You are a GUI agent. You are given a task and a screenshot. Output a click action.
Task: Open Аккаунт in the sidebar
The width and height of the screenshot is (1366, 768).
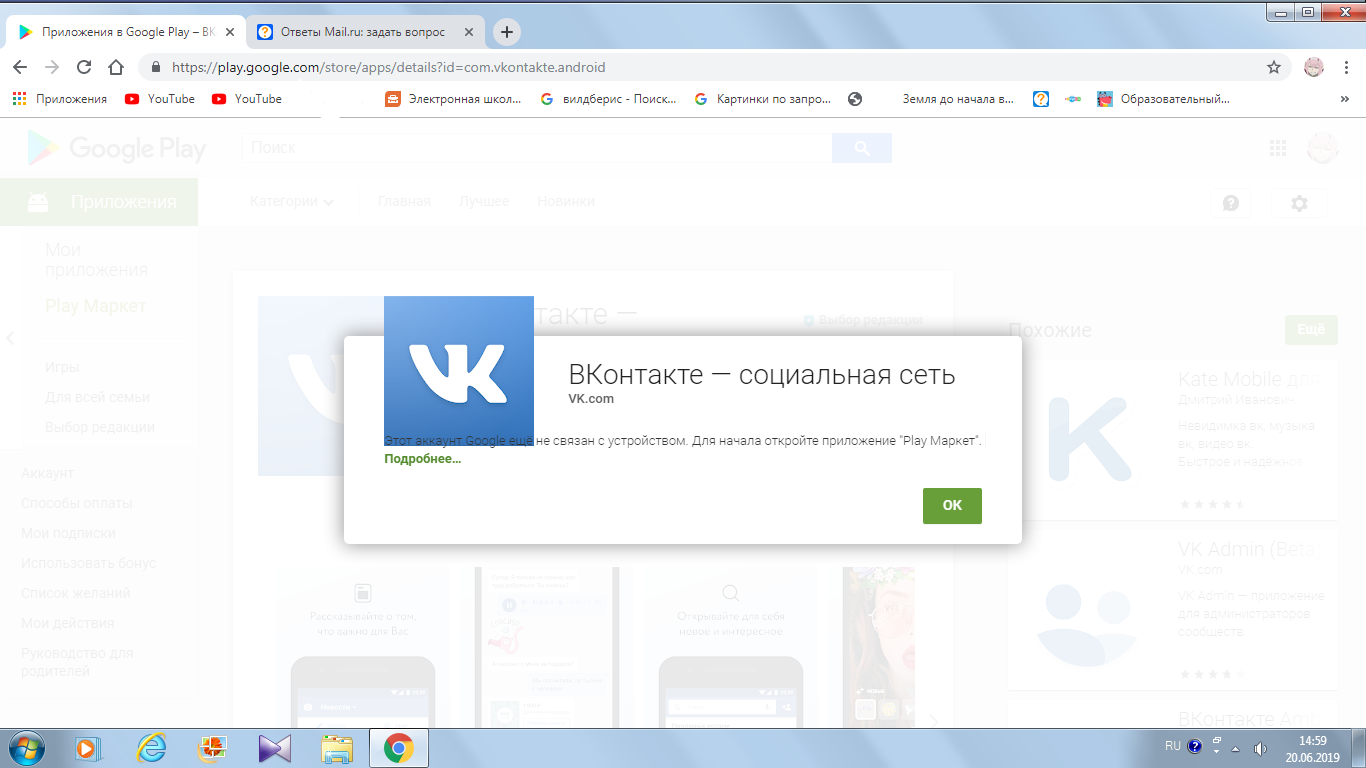coord(48,473)
